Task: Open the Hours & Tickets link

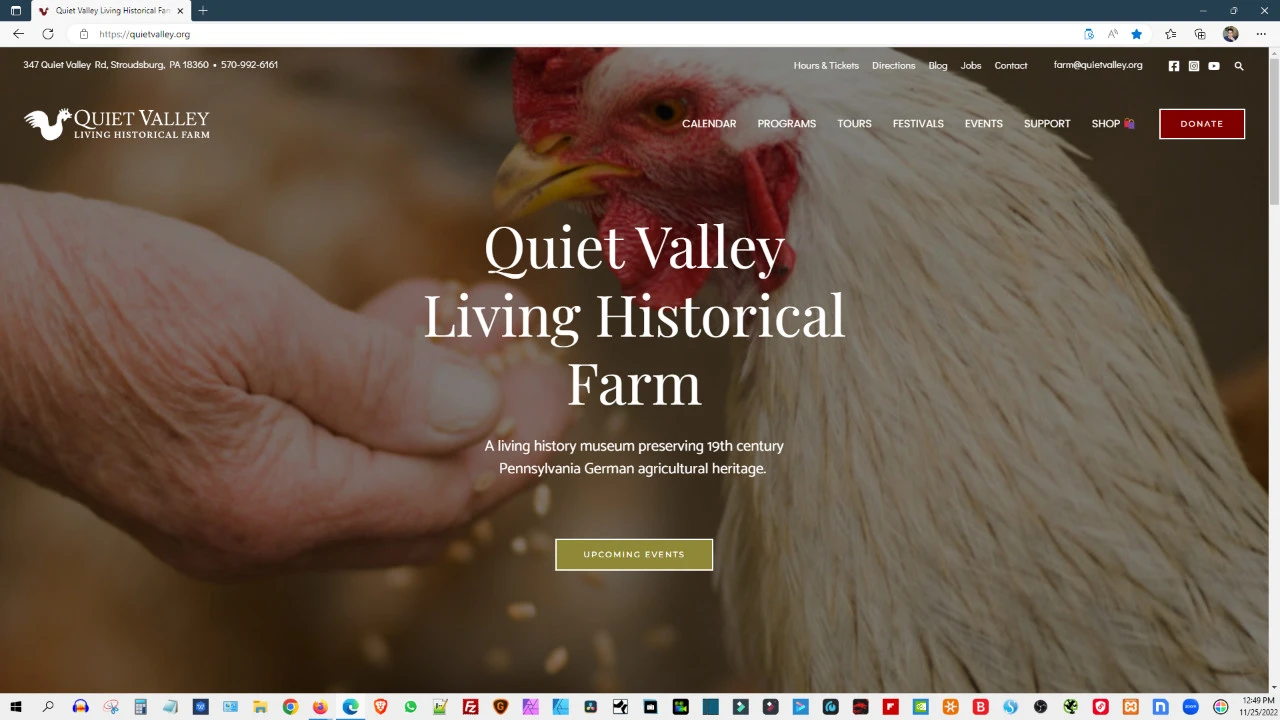Action: coord(826,66)
